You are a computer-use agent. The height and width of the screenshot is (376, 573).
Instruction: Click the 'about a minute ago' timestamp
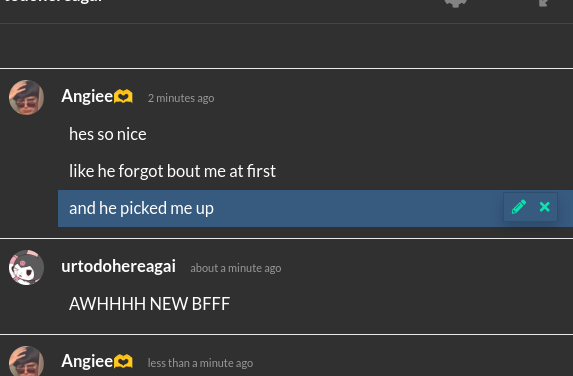(236, 268)
